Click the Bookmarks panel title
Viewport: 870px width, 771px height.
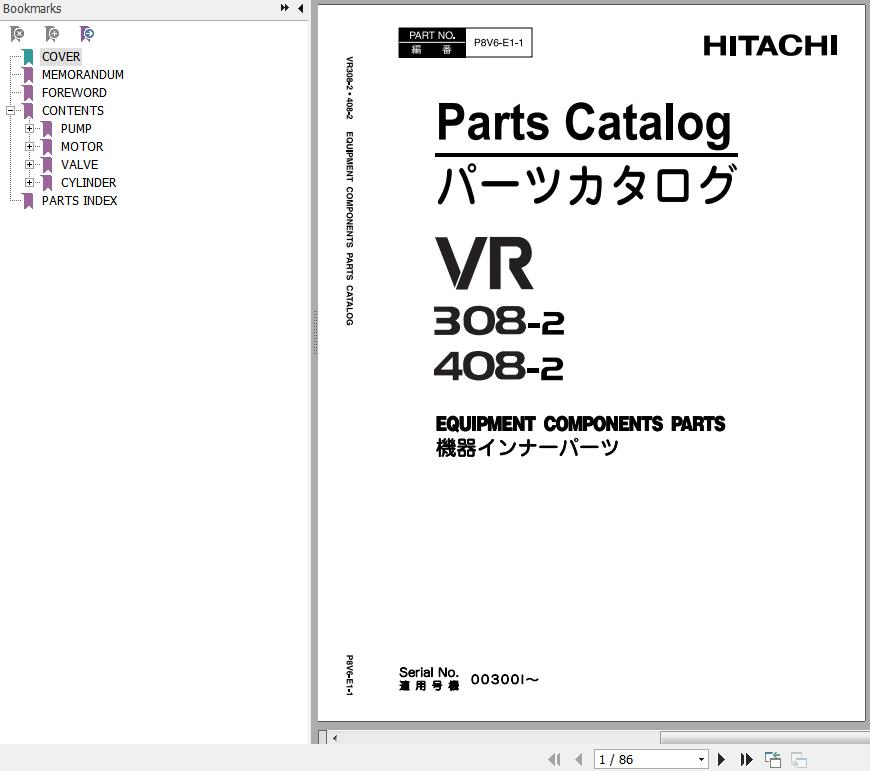(32, 8)
